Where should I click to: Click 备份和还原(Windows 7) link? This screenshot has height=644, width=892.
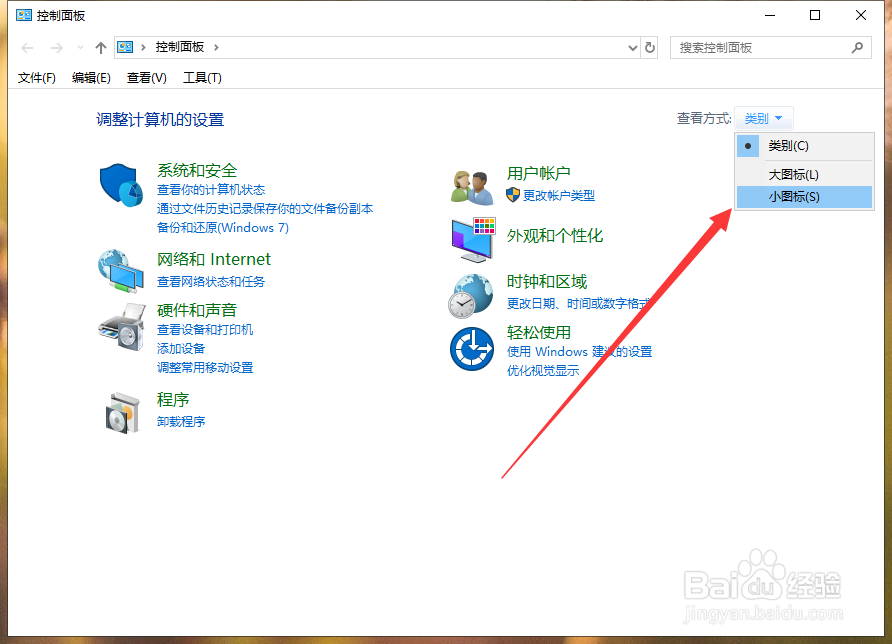(x=223, y=228)
